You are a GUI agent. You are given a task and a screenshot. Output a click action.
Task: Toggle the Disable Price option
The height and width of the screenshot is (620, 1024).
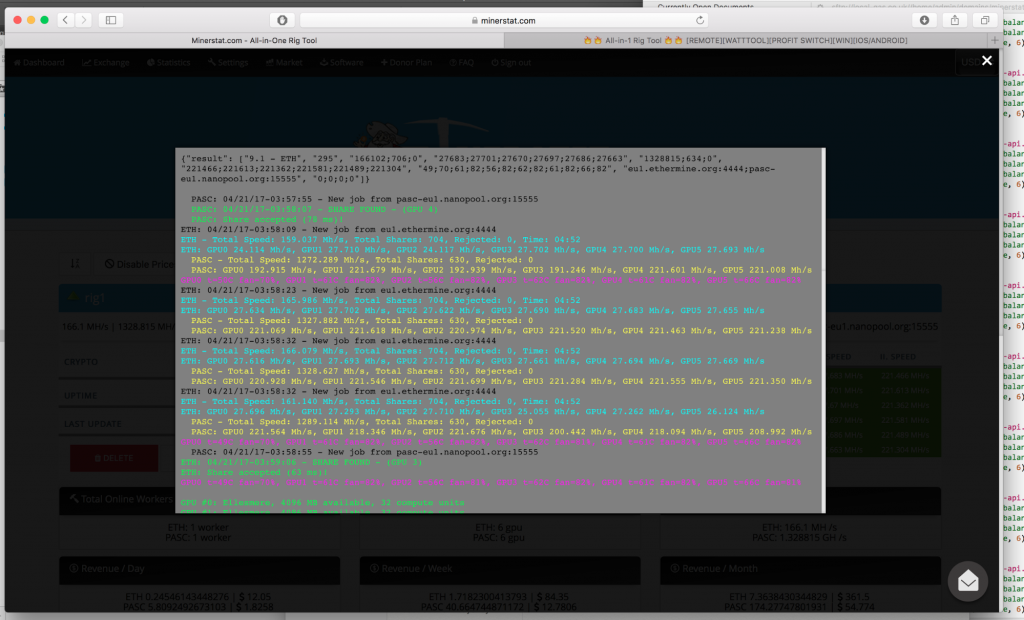point(138,264)
